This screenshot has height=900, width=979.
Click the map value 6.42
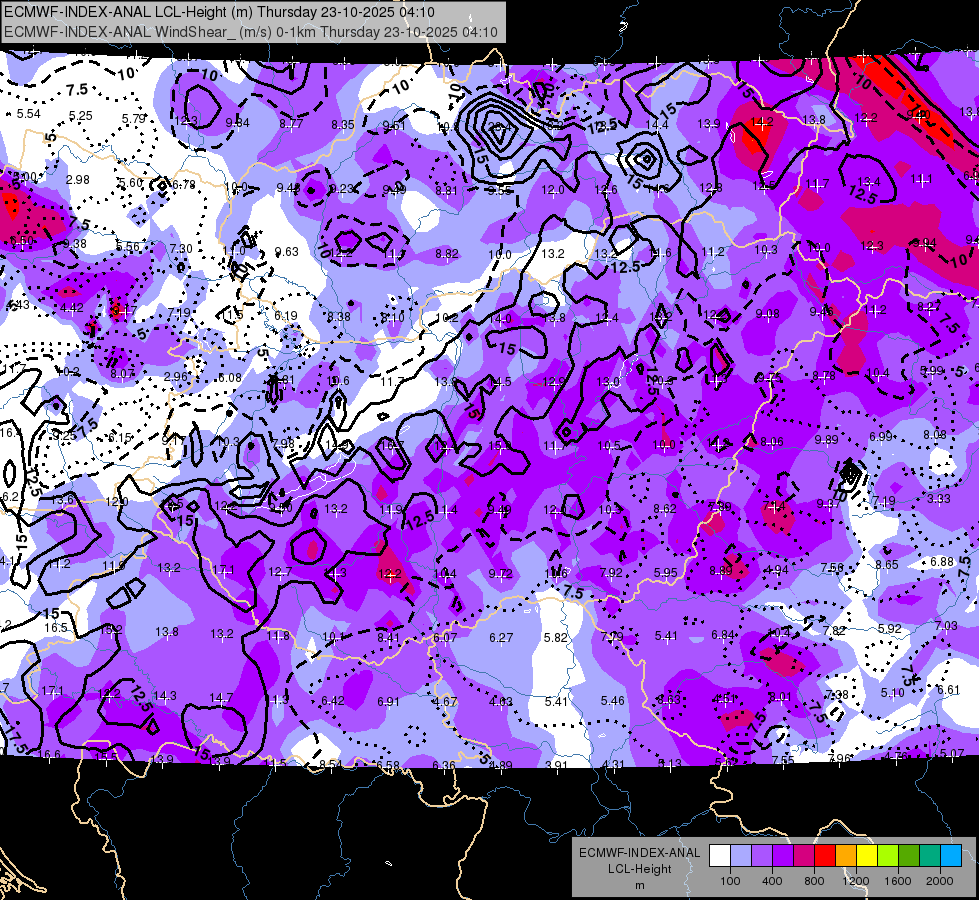[333, 701]
